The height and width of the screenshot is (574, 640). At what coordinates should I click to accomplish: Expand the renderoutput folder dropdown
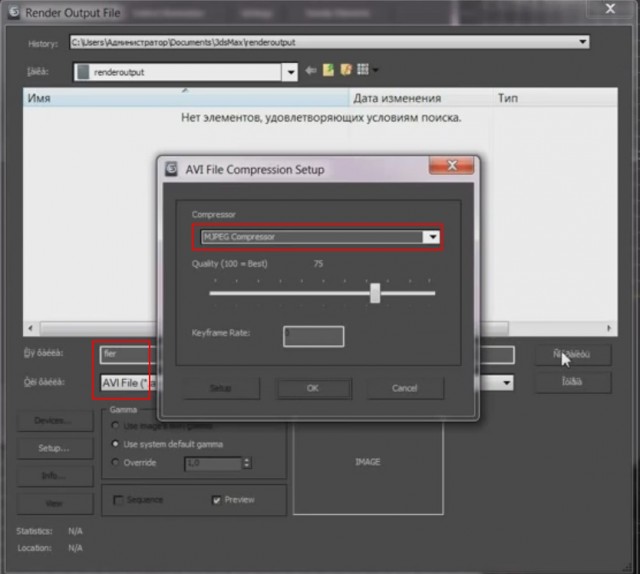coord(290,72)
